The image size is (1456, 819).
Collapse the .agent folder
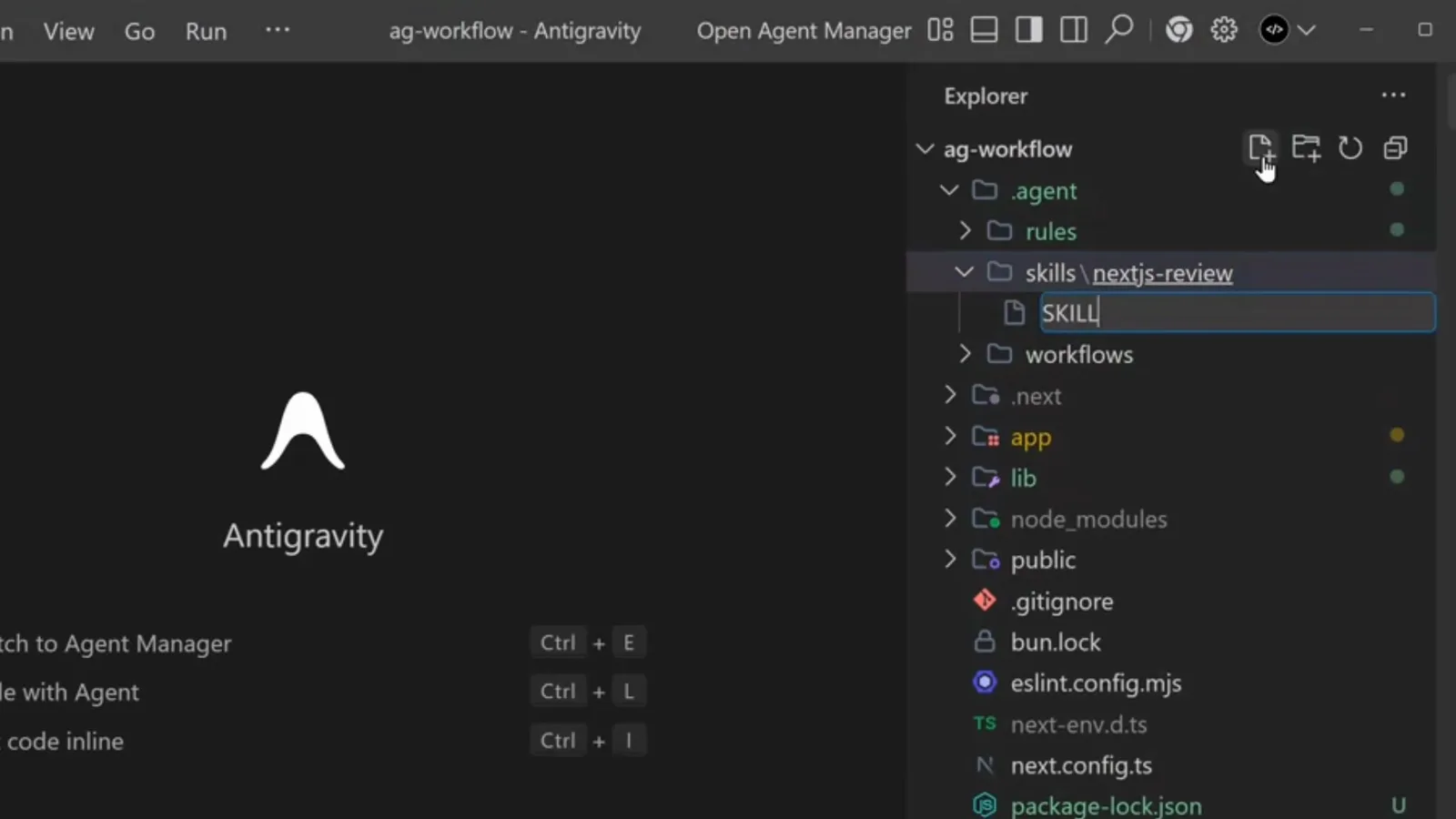coord(949,190)
